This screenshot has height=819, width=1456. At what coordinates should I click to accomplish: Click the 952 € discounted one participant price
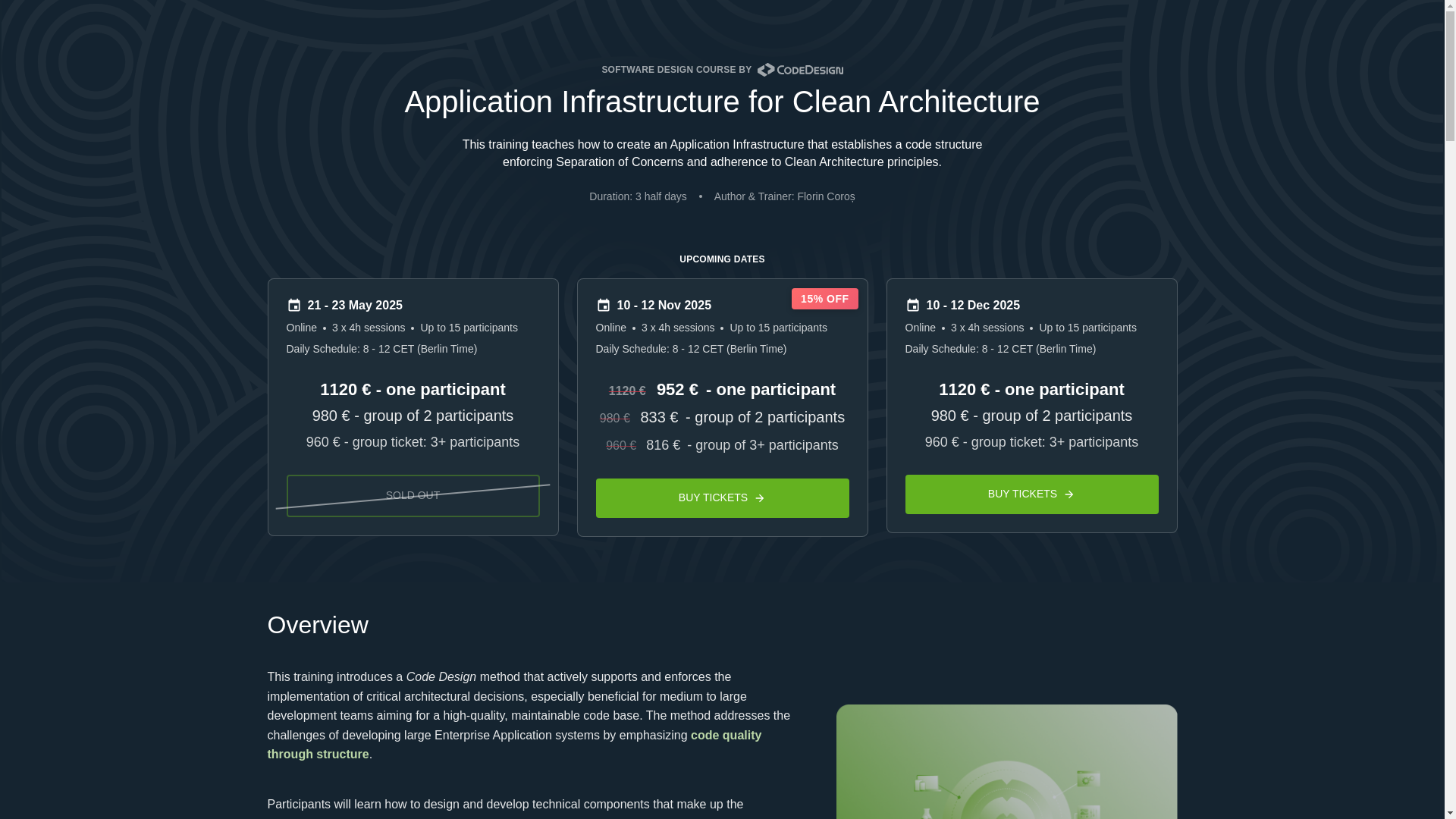676,390
